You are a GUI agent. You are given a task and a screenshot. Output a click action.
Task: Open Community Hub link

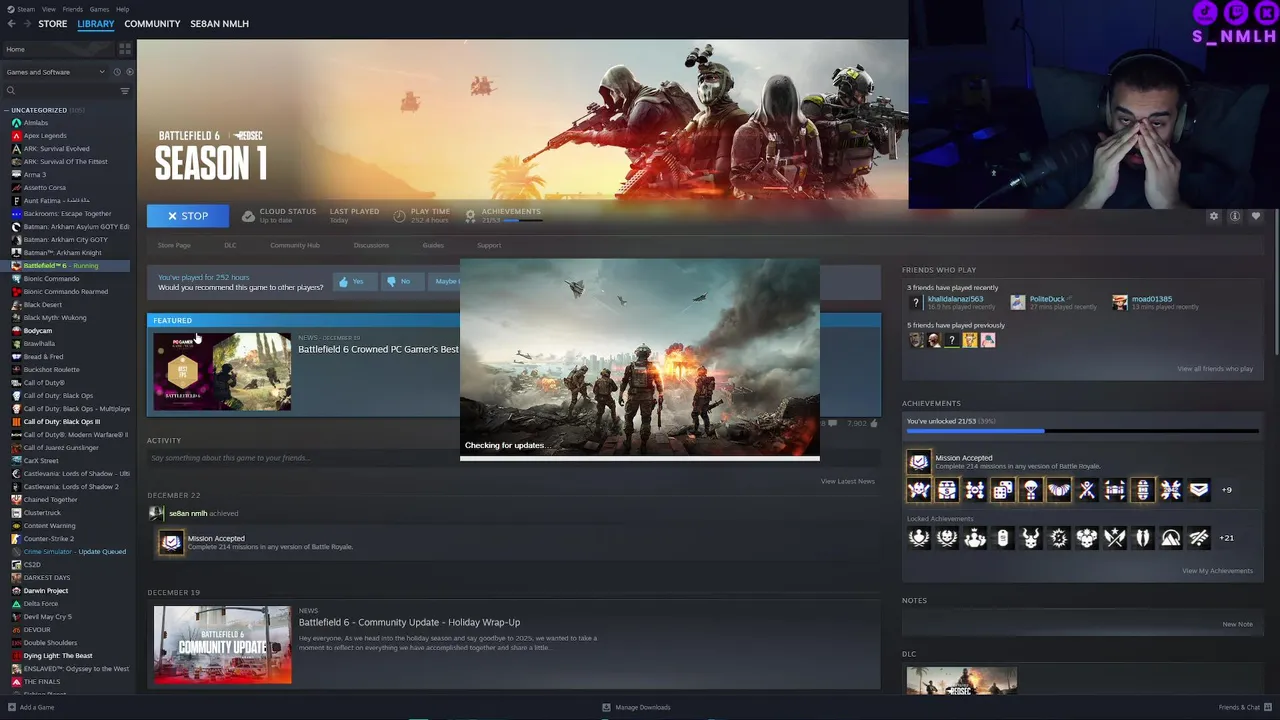pyautogui.click(x=295, y=245)
